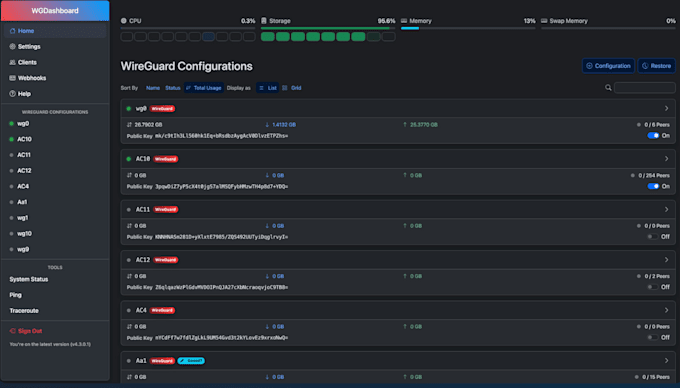Toggle the wg0 configuration switch off
680x388 pixels.
click(x=653, y=136)
